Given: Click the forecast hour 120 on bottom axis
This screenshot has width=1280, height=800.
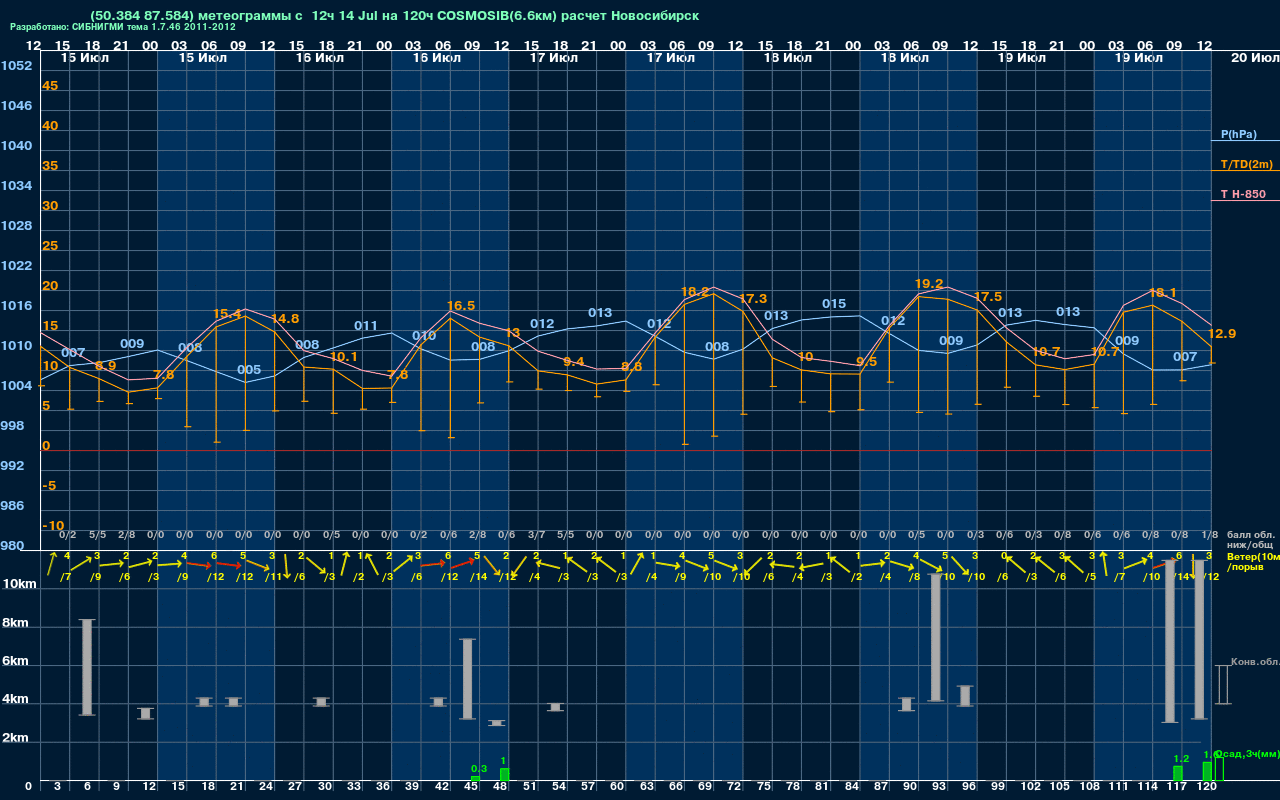Looking at the screenshot, I should [1207, 787].
